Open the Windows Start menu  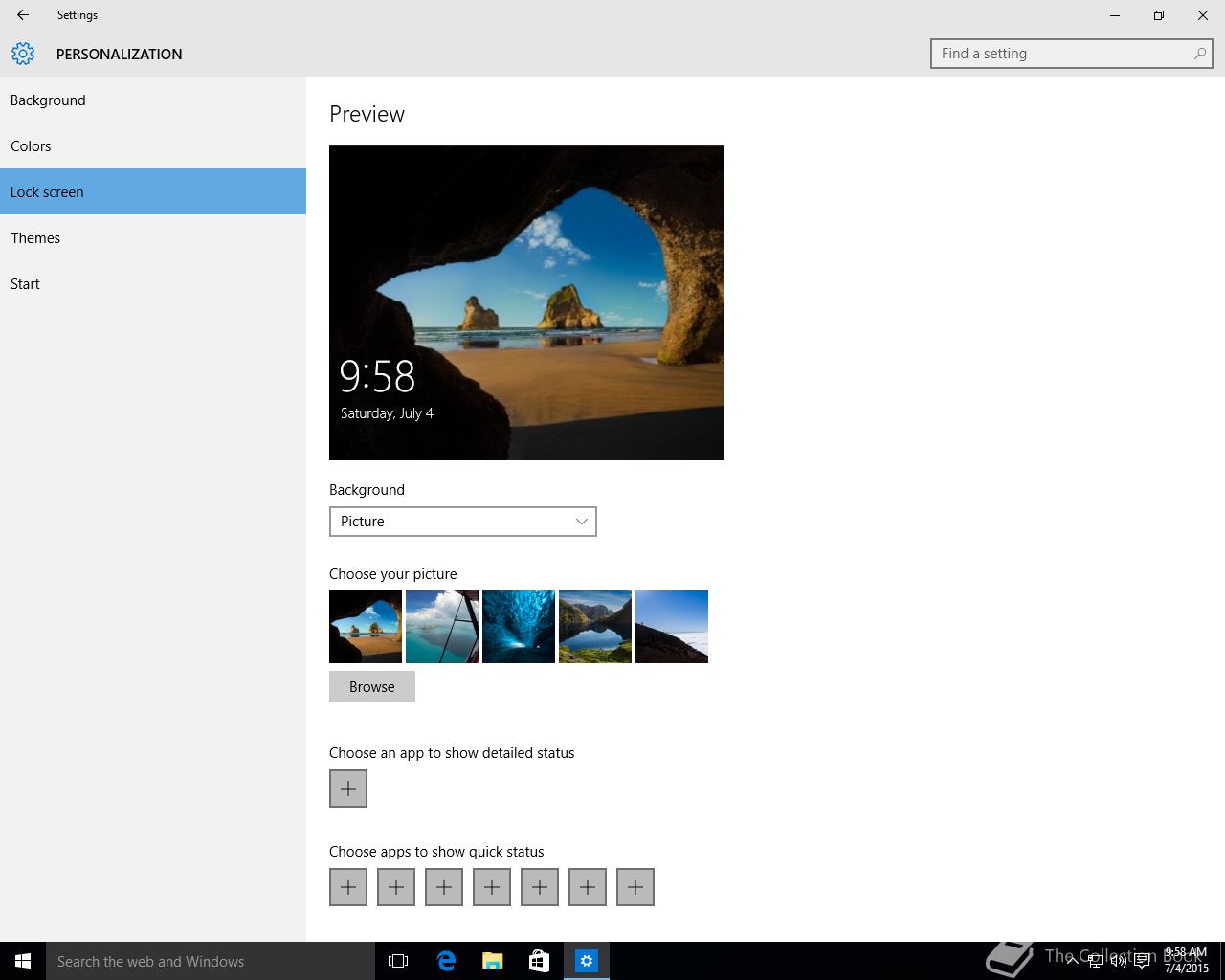click(23, 961)
